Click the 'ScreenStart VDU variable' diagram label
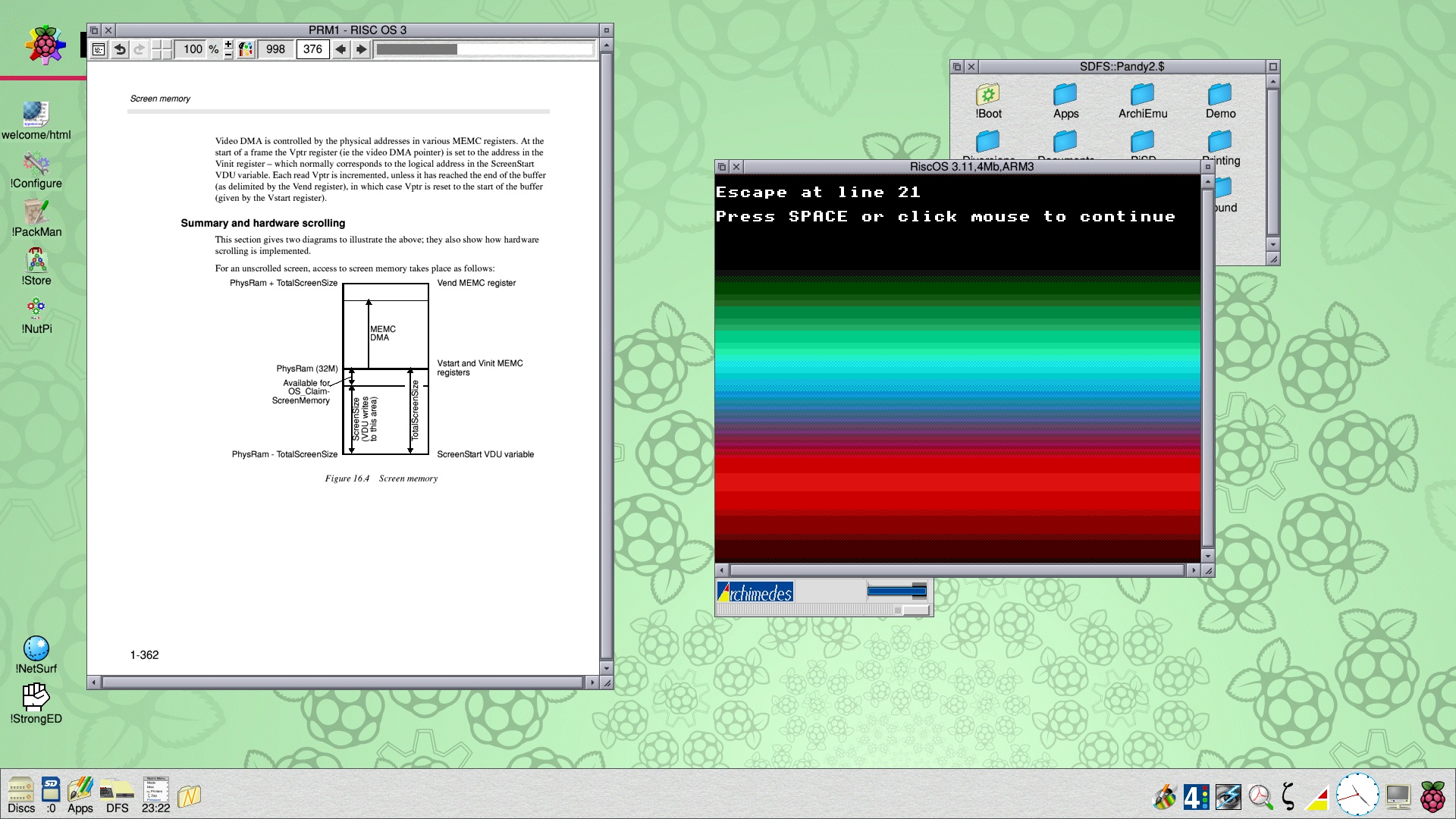This screenshot has height=819, width=1456. pos(485,454)
